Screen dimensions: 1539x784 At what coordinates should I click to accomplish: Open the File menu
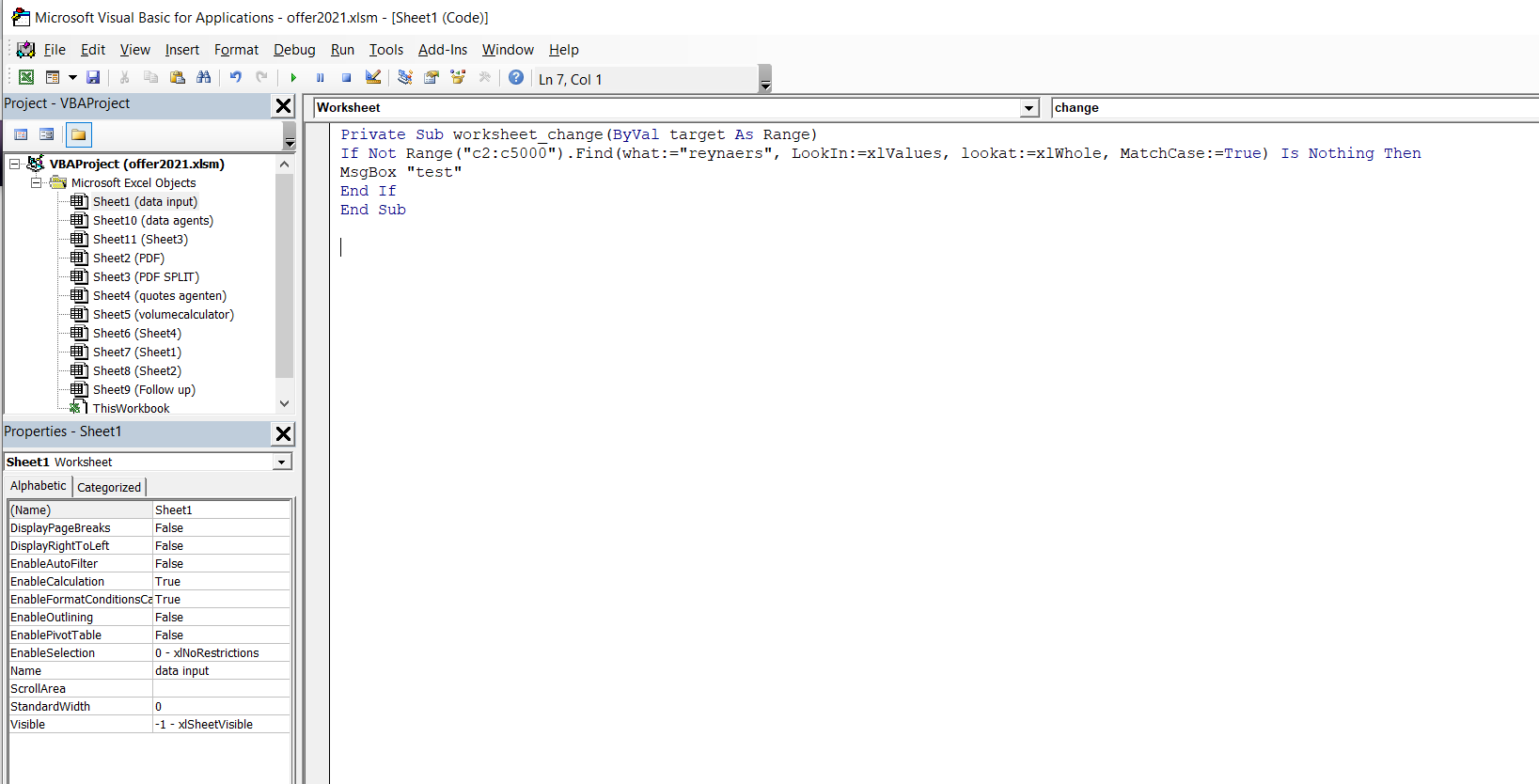click(x=55, y=50)
